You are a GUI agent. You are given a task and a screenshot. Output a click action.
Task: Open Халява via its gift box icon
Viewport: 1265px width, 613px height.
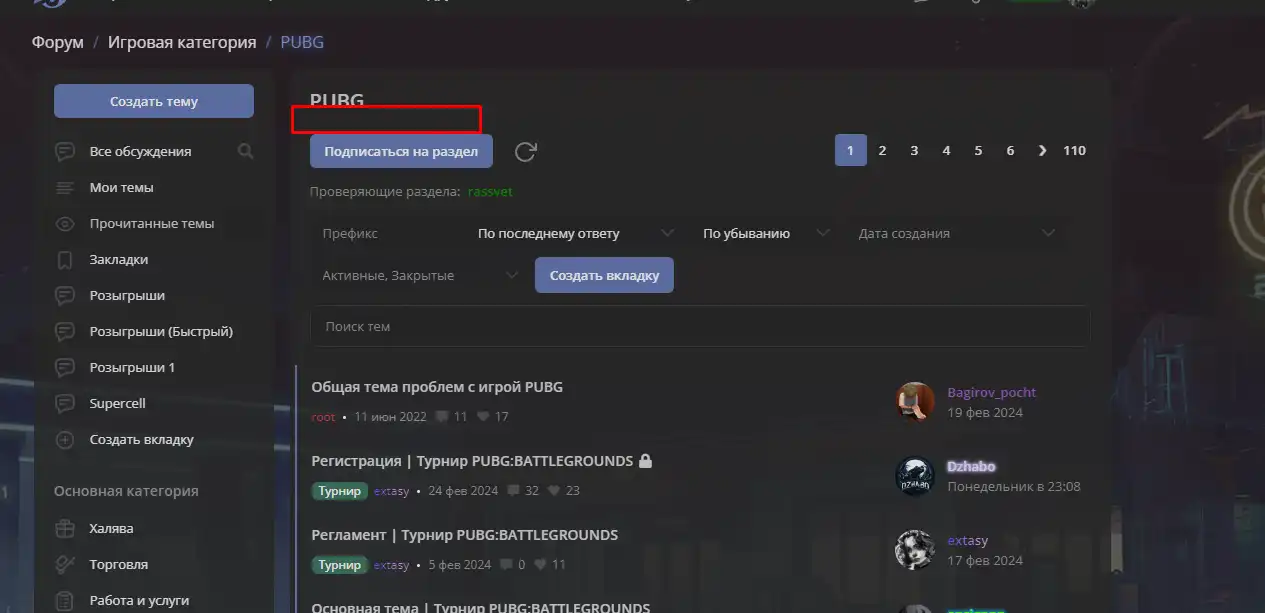pyautogui.click(x=65, y=528)
